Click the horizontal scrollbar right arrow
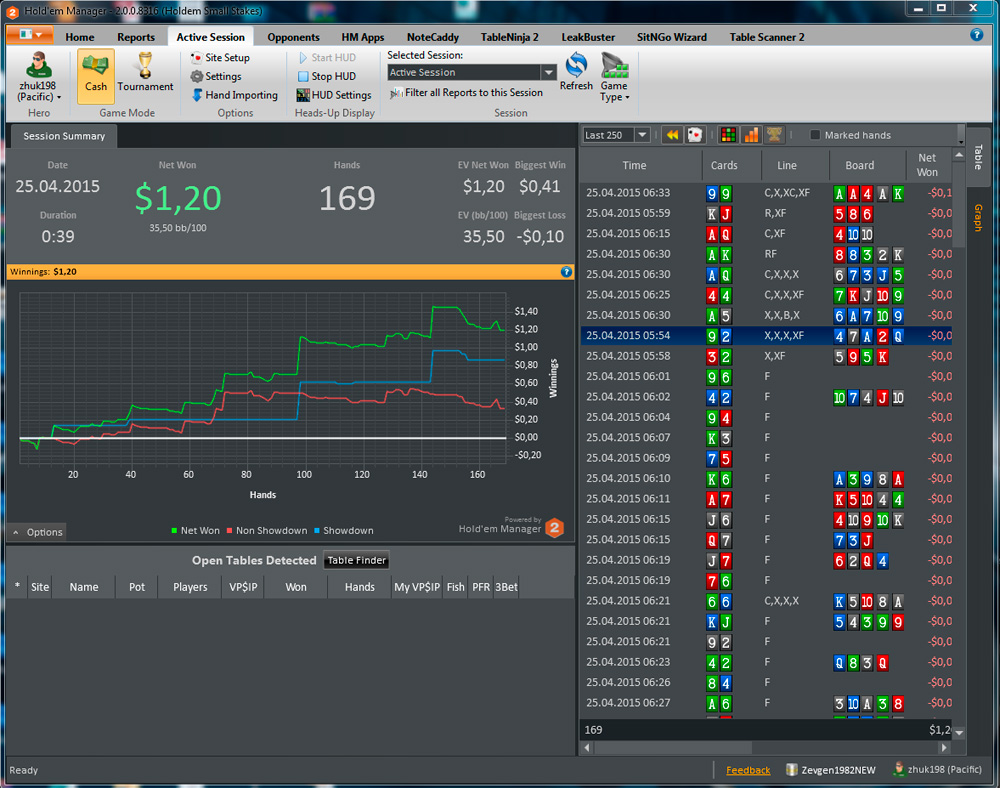1000x788 pixels. 945,747
